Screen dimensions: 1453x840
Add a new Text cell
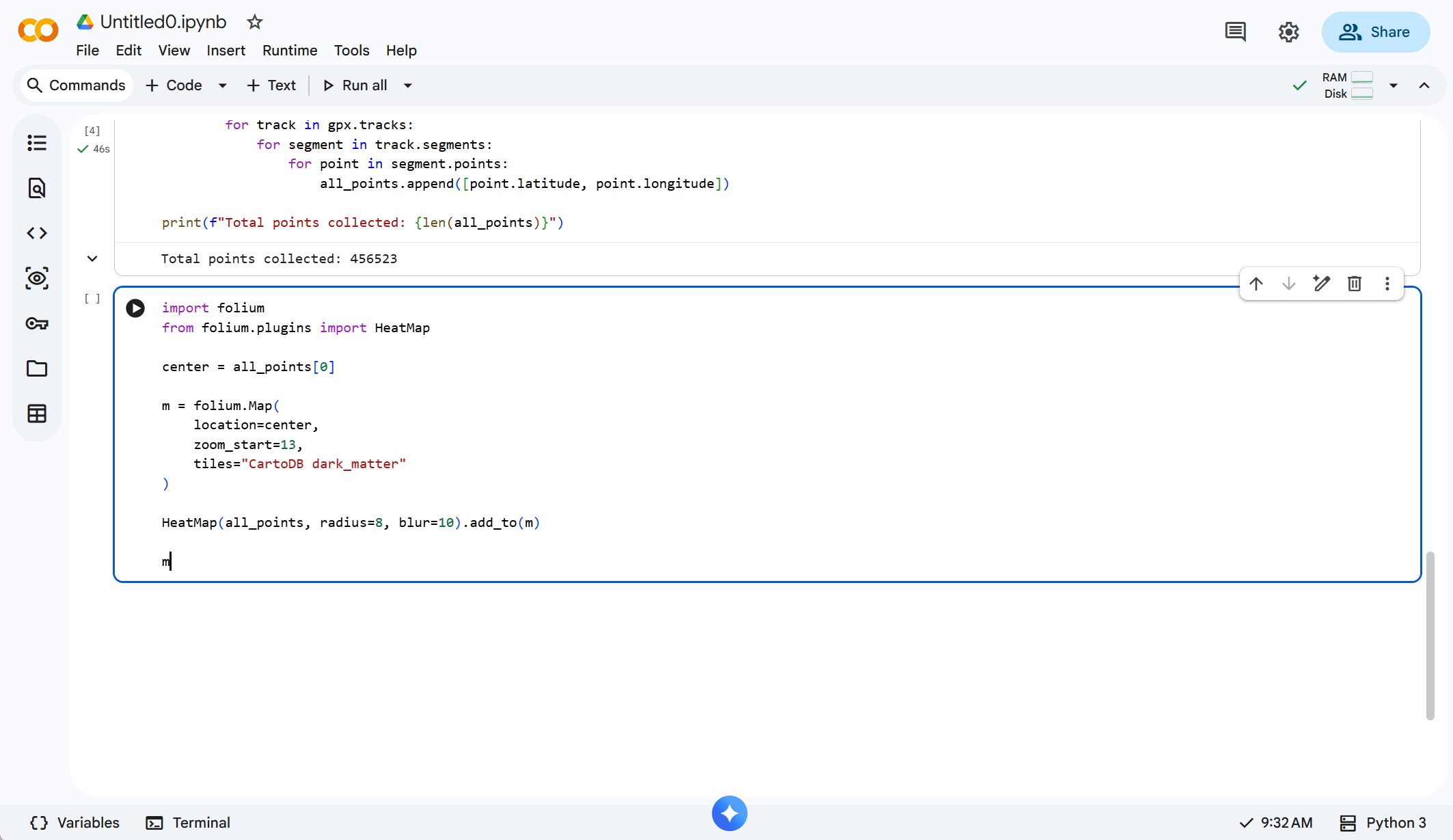click(x=271, y=85)
